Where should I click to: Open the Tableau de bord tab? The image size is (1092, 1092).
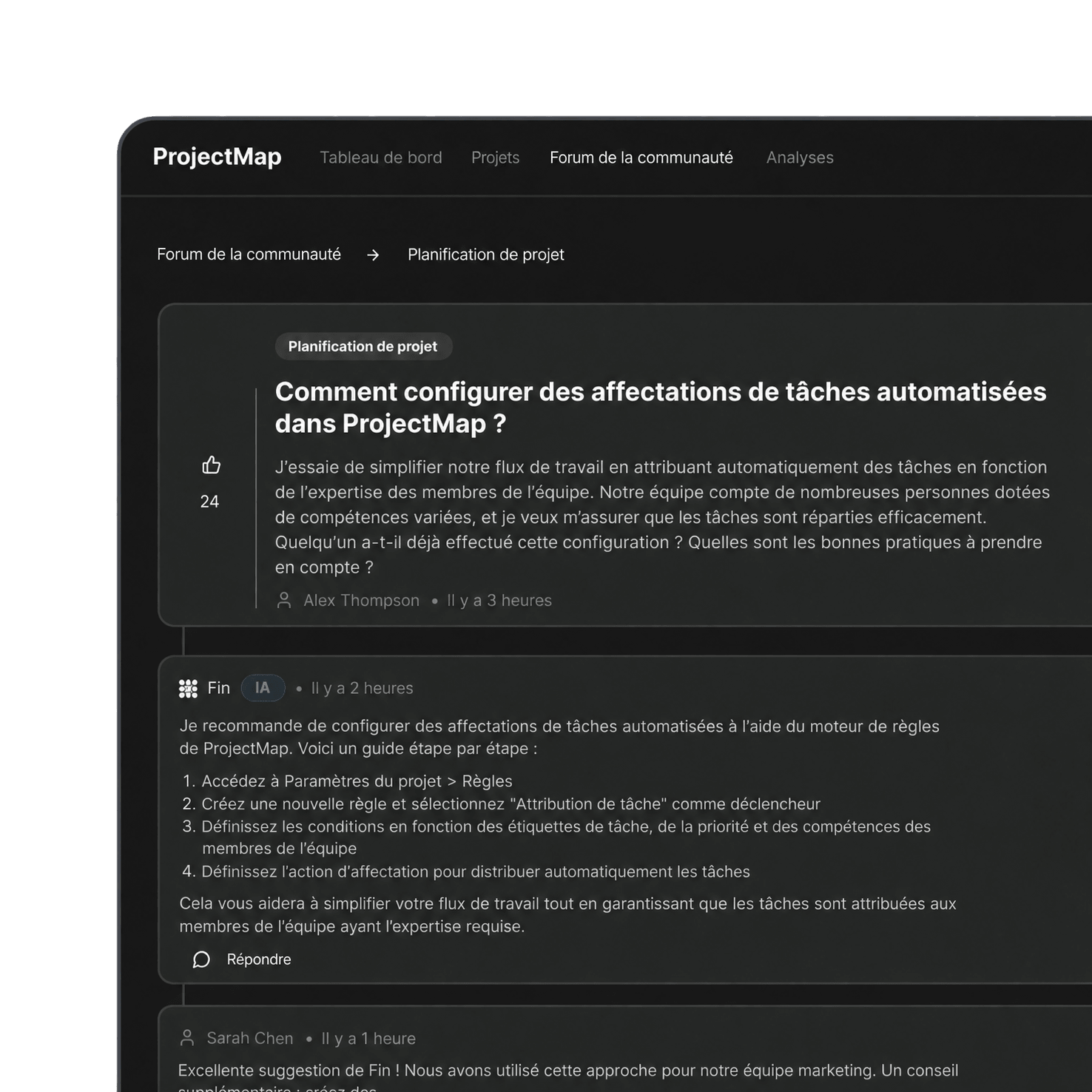[381, 158]
